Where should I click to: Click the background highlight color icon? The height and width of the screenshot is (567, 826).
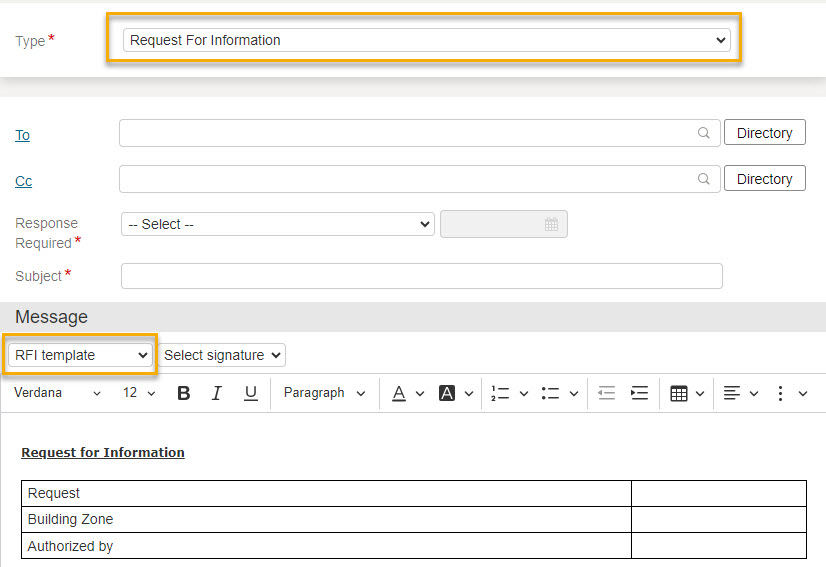point(447,393)
